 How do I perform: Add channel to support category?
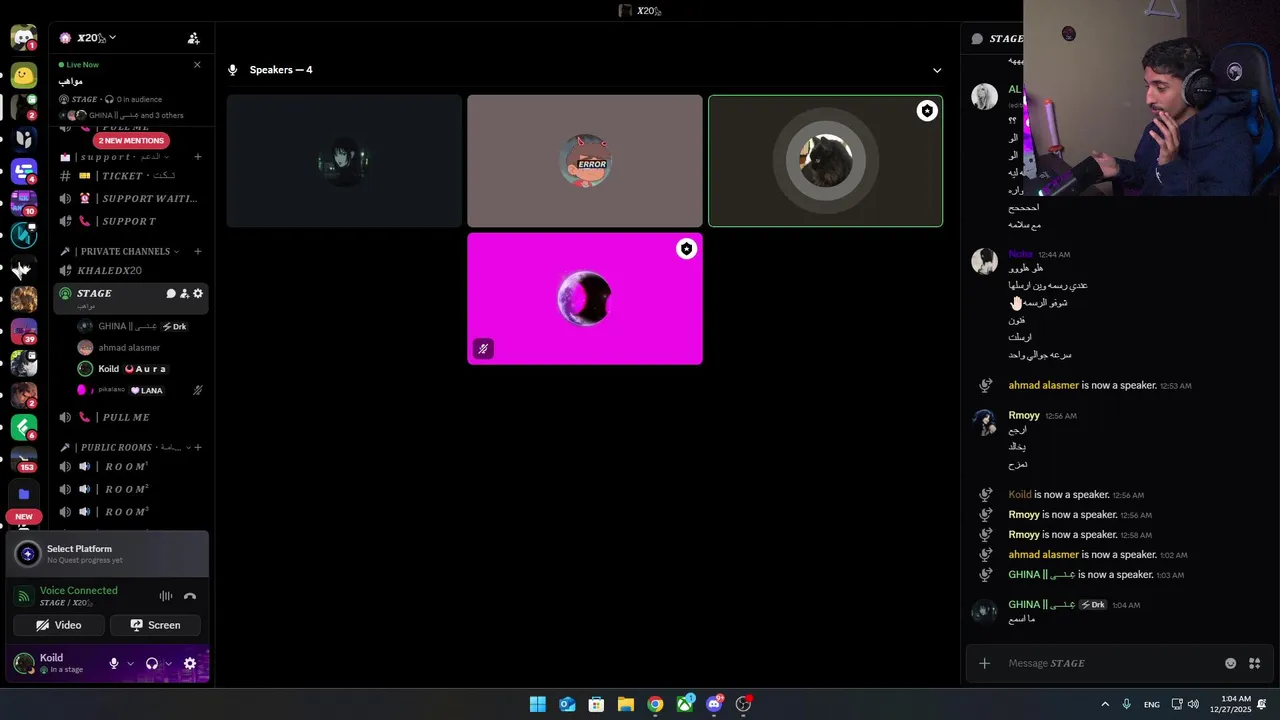[x=198, y=157]
